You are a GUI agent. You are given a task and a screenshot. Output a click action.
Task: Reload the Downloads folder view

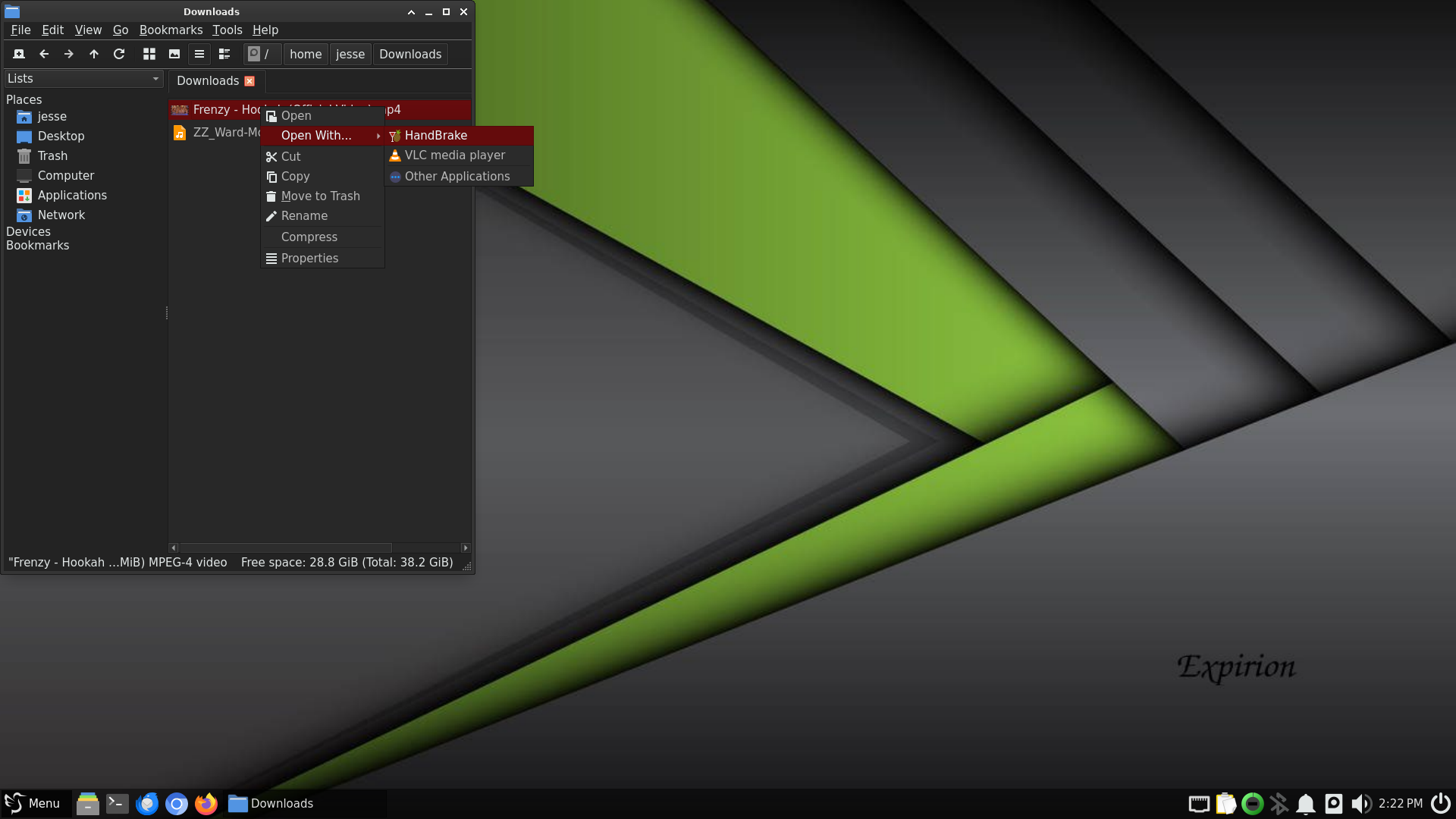point(119,54)
